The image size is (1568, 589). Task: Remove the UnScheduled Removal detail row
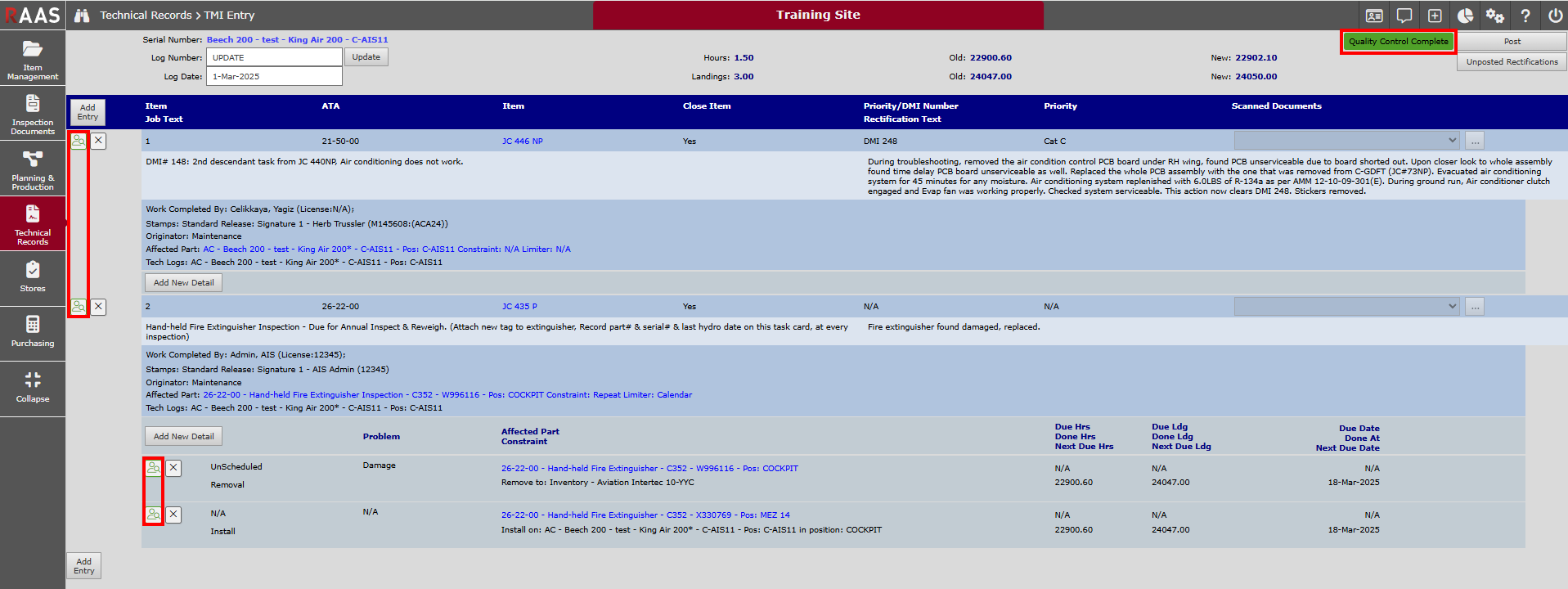click(x=173, y=468)
